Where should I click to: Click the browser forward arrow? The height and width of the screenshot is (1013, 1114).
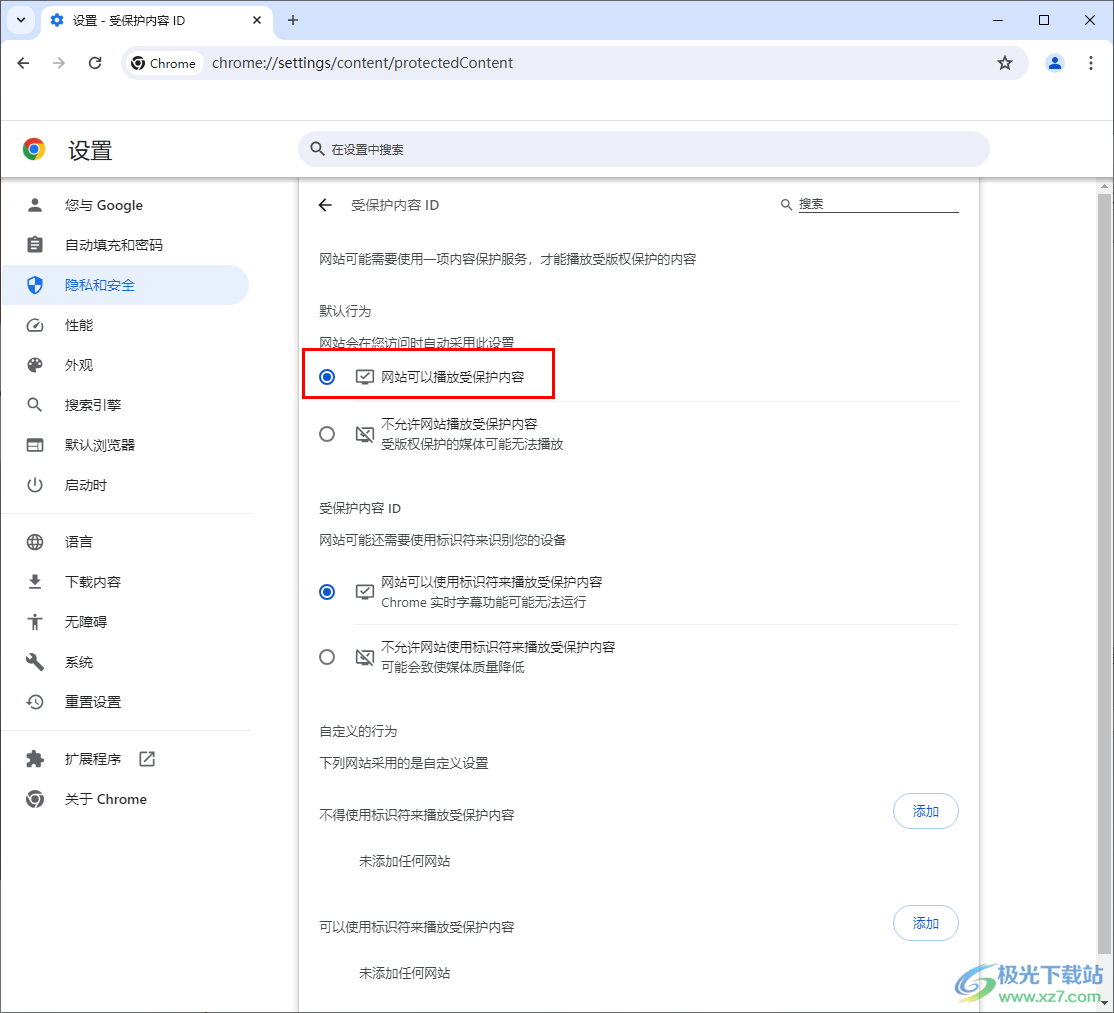(x=59, y=63)
